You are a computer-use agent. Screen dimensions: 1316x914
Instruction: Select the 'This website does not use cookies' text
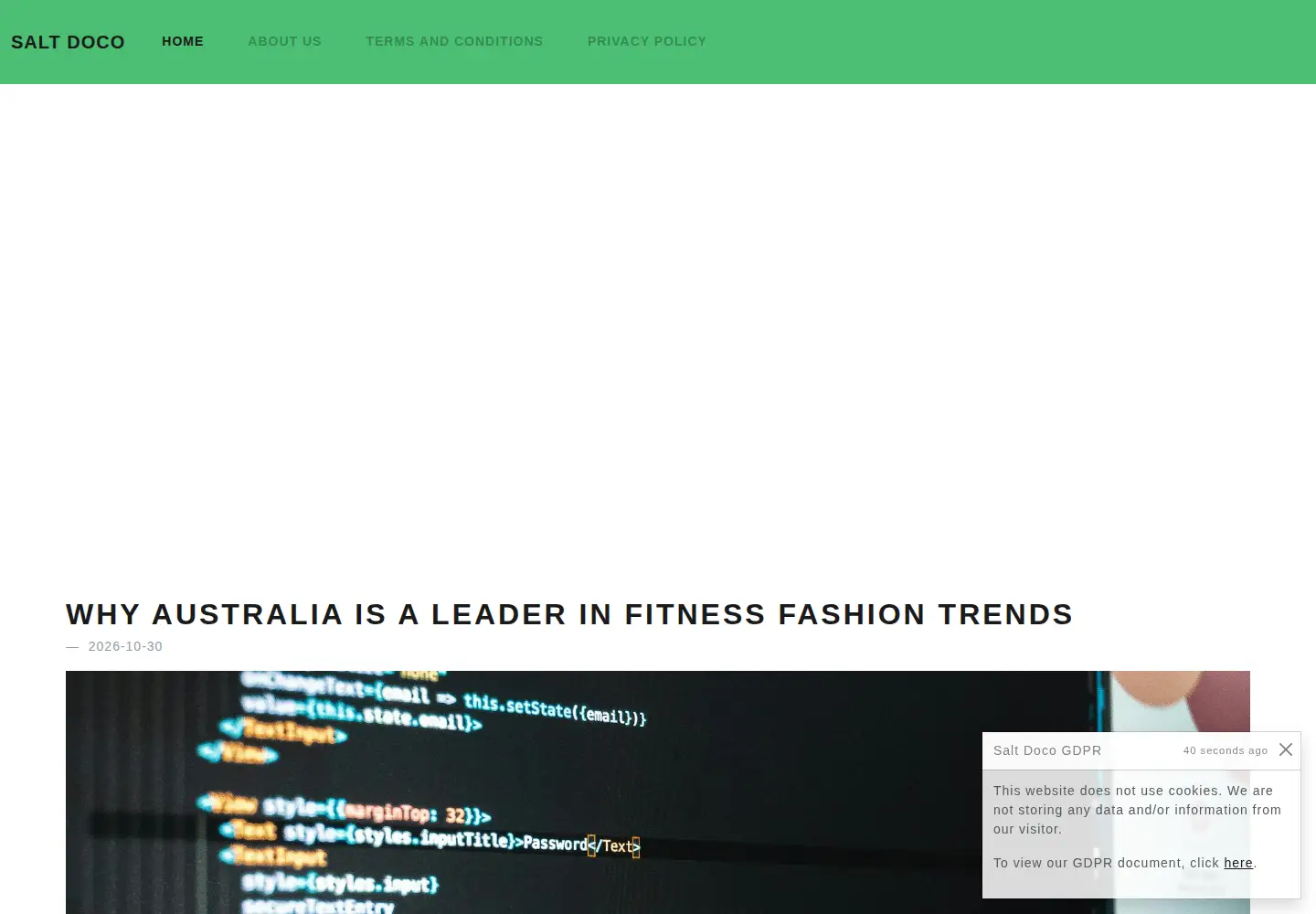pyautogui.click(x=1137, y=810)
